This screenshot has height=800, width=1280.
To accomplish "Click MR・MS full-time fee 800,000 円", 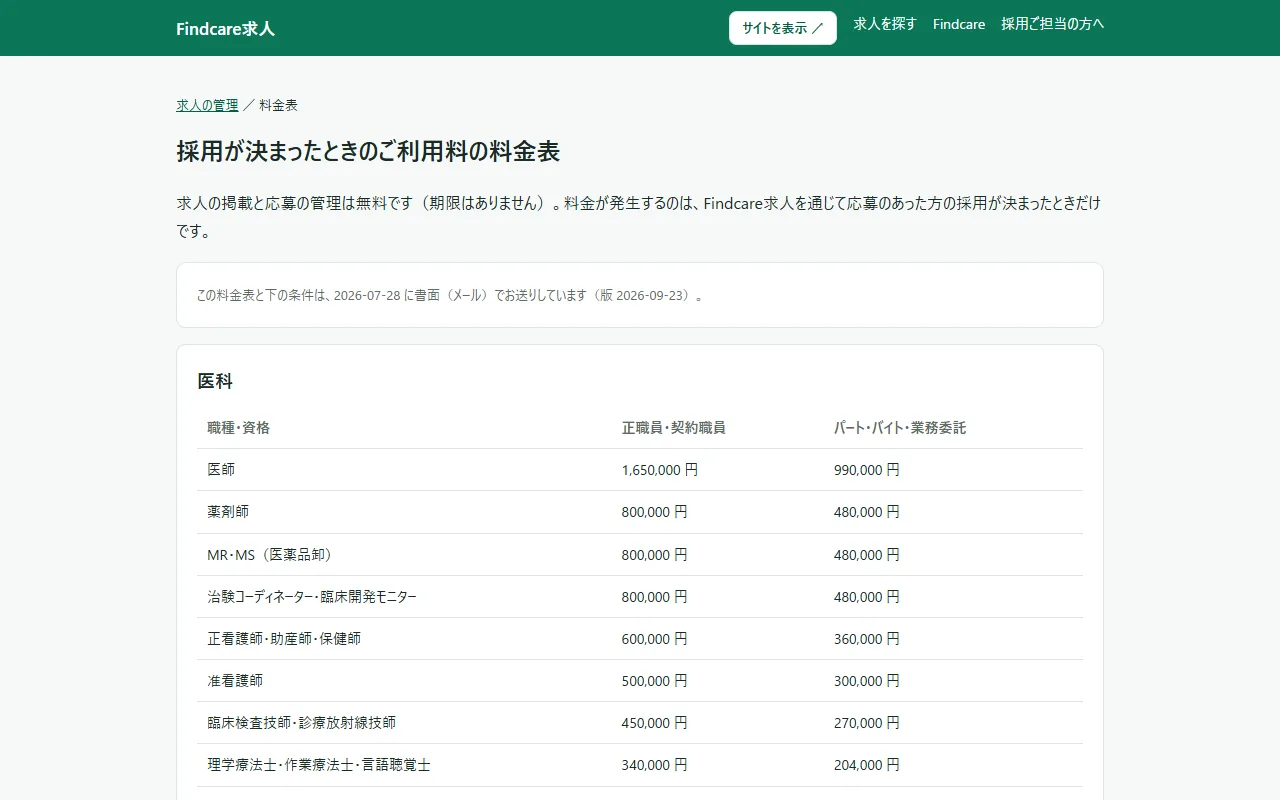I will pyautogui.click(x=655, y=555).
